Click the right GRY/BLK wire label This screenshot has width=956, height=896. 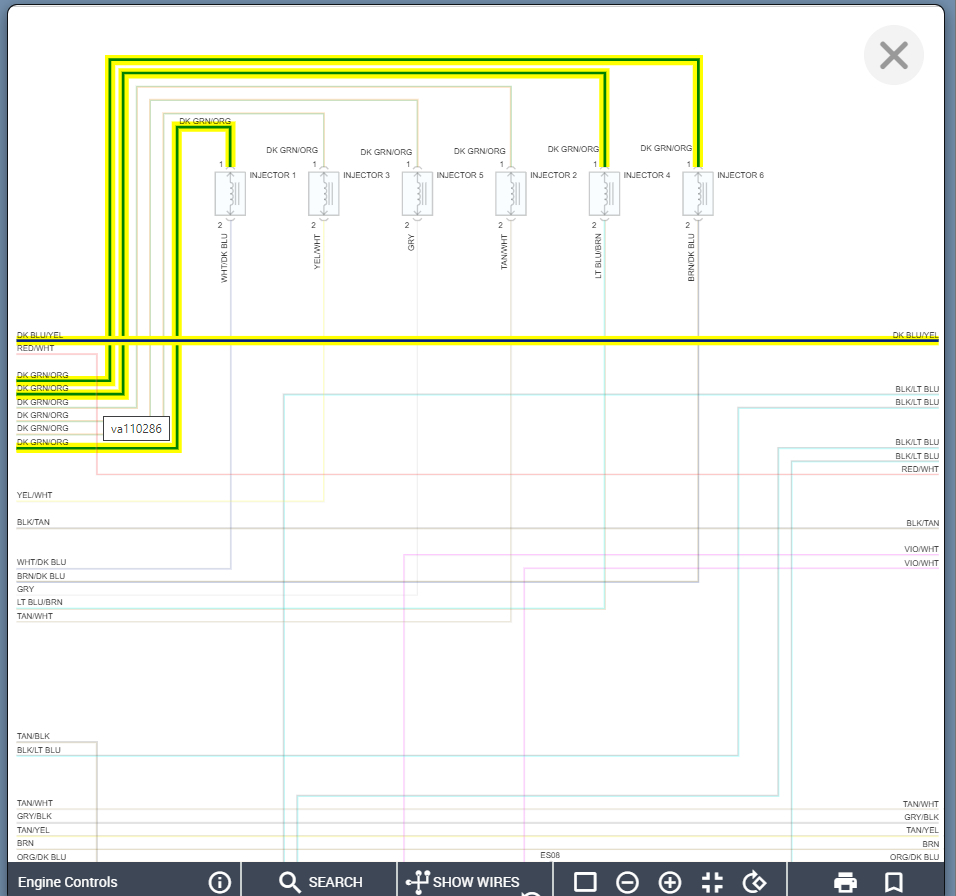(x=921, y=817)
